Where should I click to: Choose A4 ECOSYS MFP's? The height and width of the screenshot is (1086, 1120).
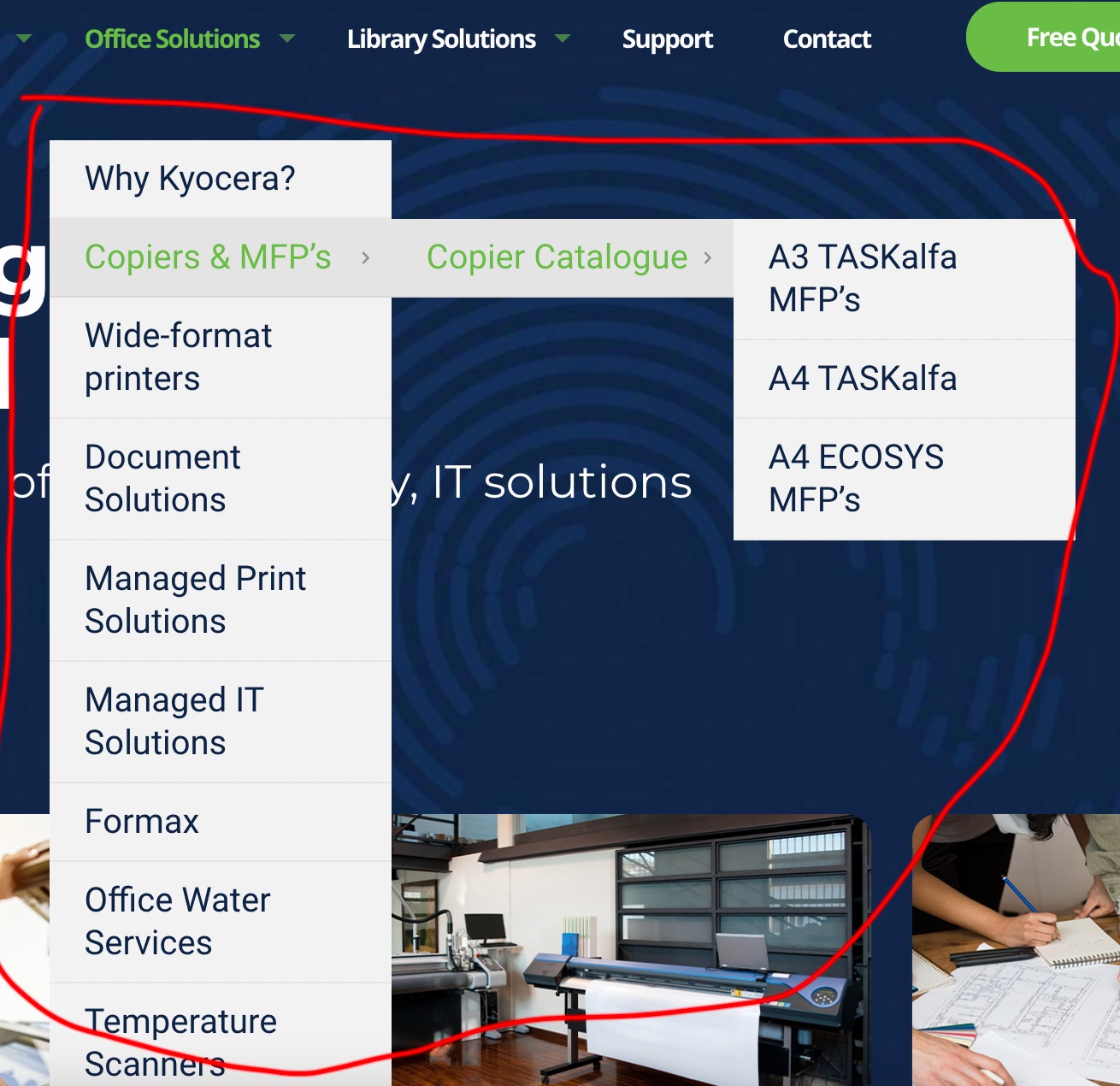coord(905,479)
